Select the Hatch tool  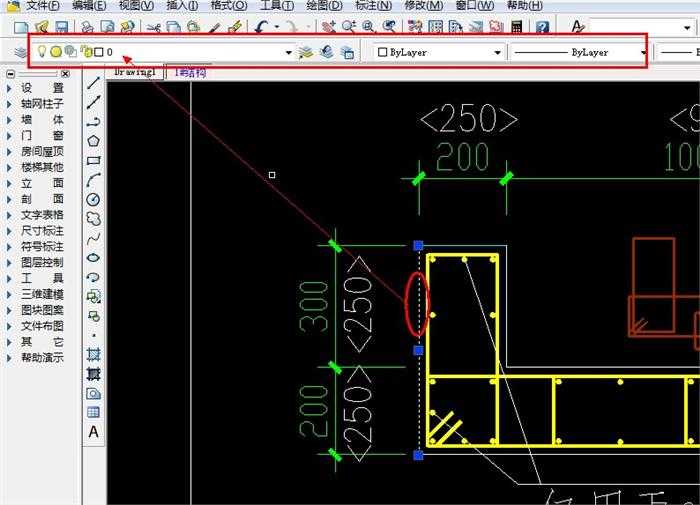[x=93, y=355]
